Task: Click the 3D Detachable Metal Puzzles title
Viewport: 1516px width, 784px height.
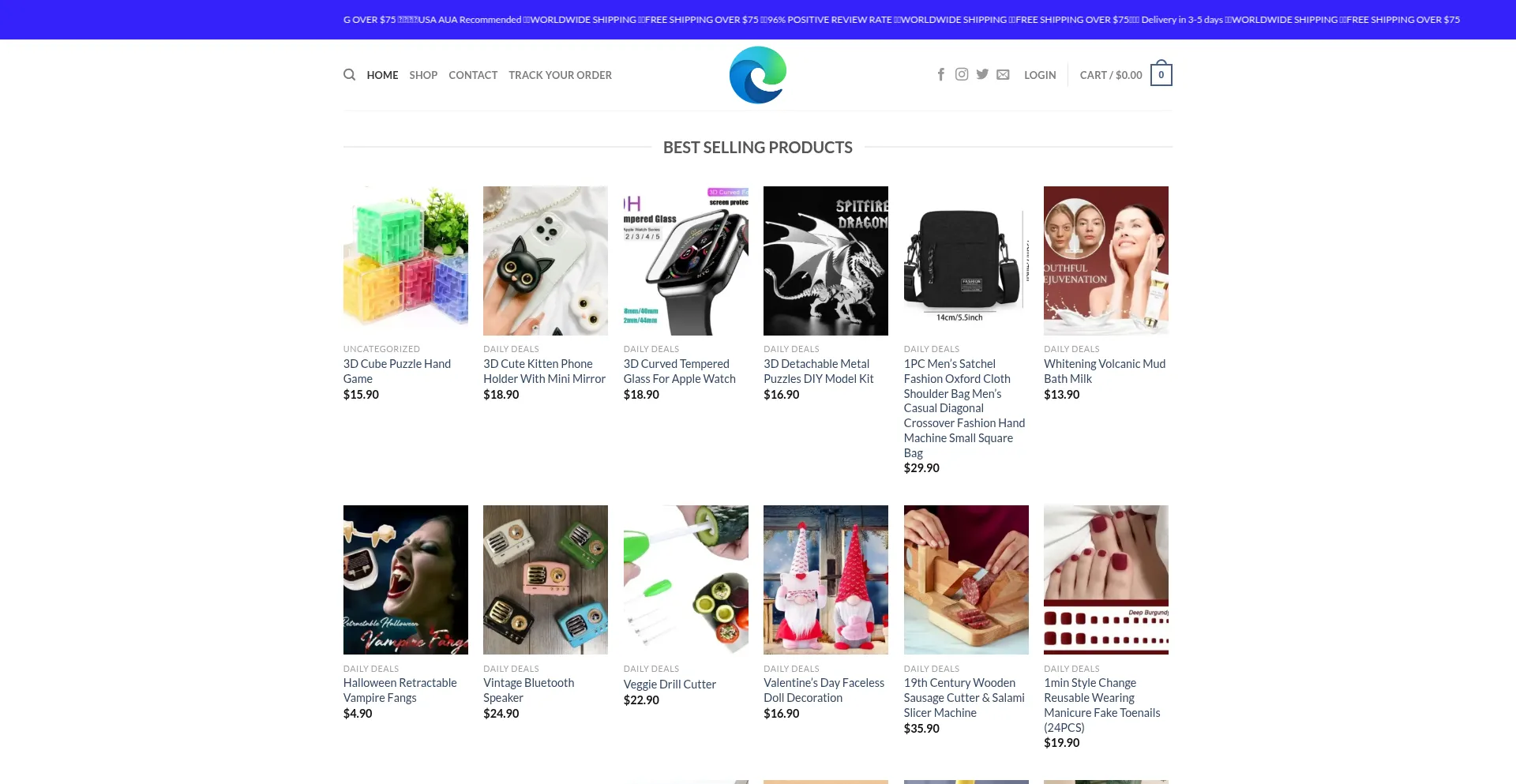Action: click(818, 371)
